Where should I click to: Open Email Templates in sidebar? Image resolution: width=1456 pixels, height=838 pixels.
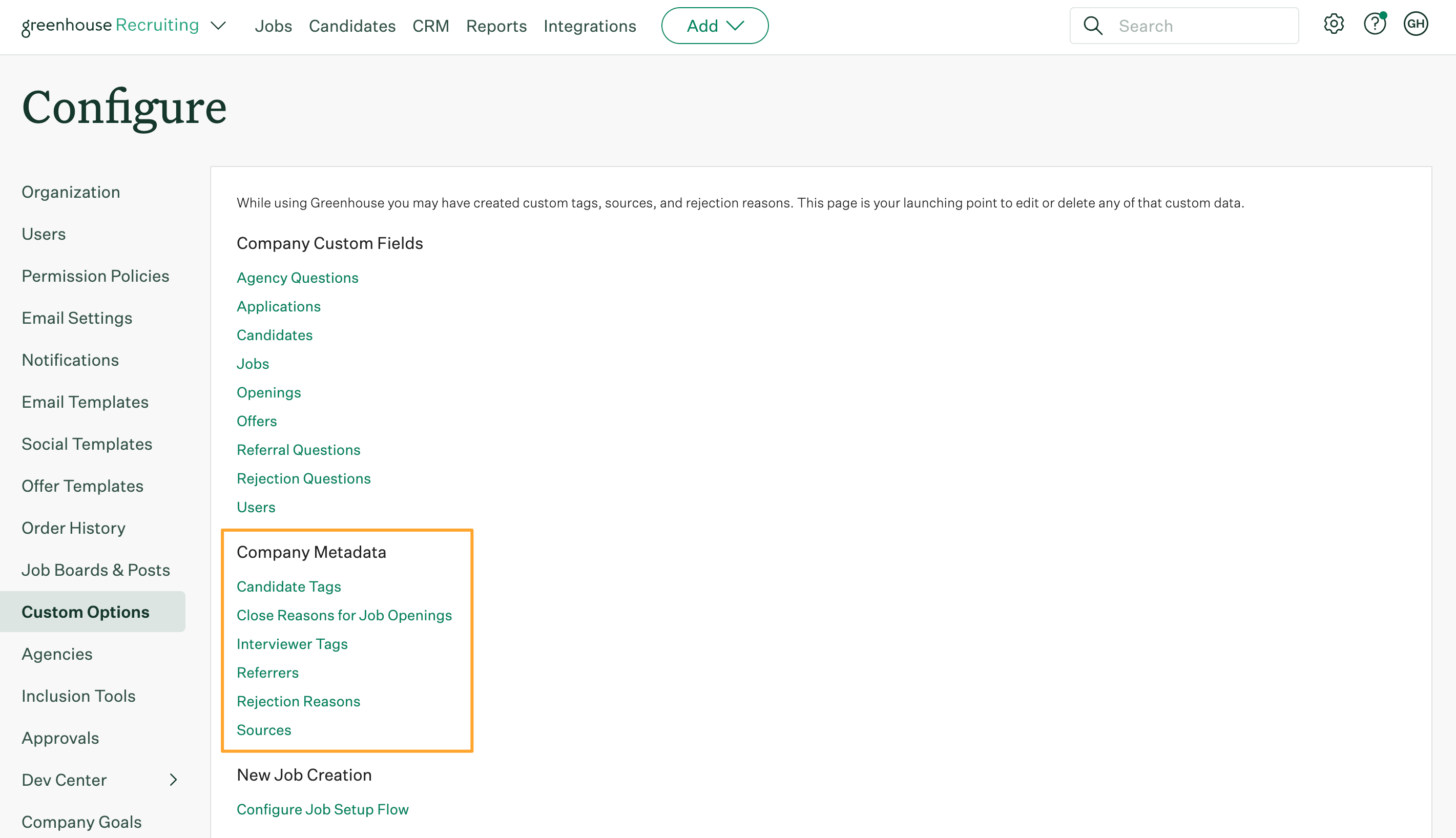click(85, 402)
